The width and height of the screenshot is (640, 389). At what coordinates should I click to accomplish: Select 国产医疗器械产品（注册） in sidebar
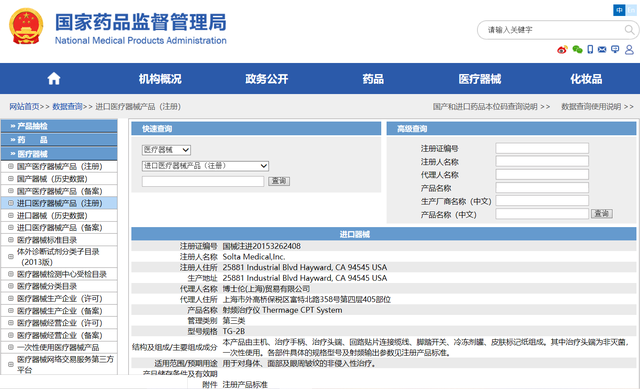59,167
